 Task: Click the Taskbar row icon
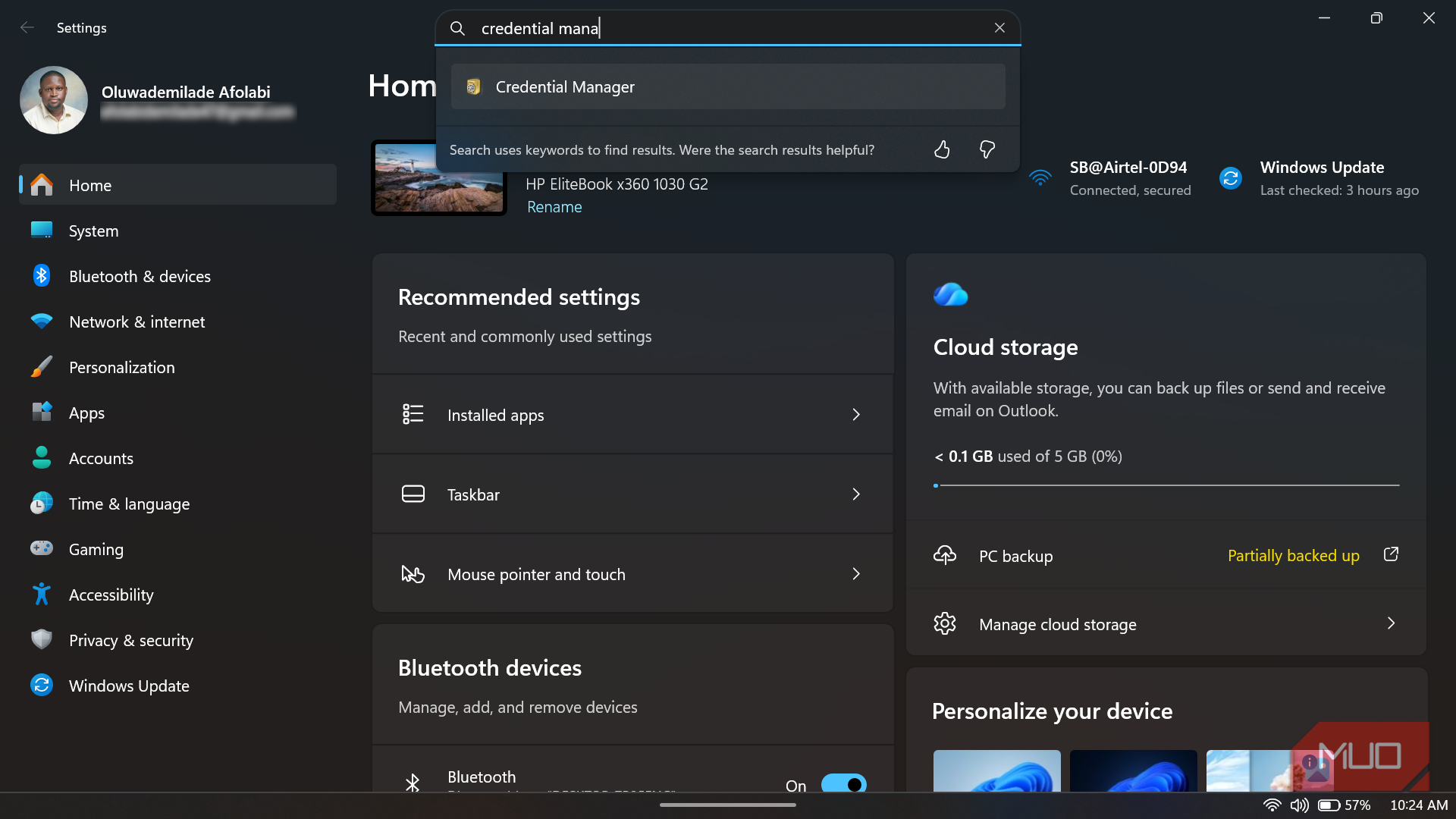413,494
